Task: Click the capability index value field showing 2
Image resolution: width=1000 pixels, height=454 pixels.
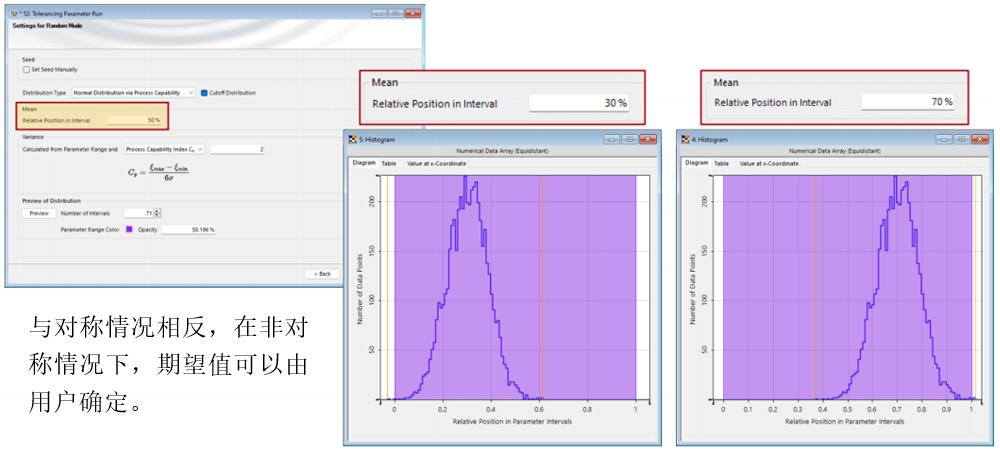Action: point(237,149)
